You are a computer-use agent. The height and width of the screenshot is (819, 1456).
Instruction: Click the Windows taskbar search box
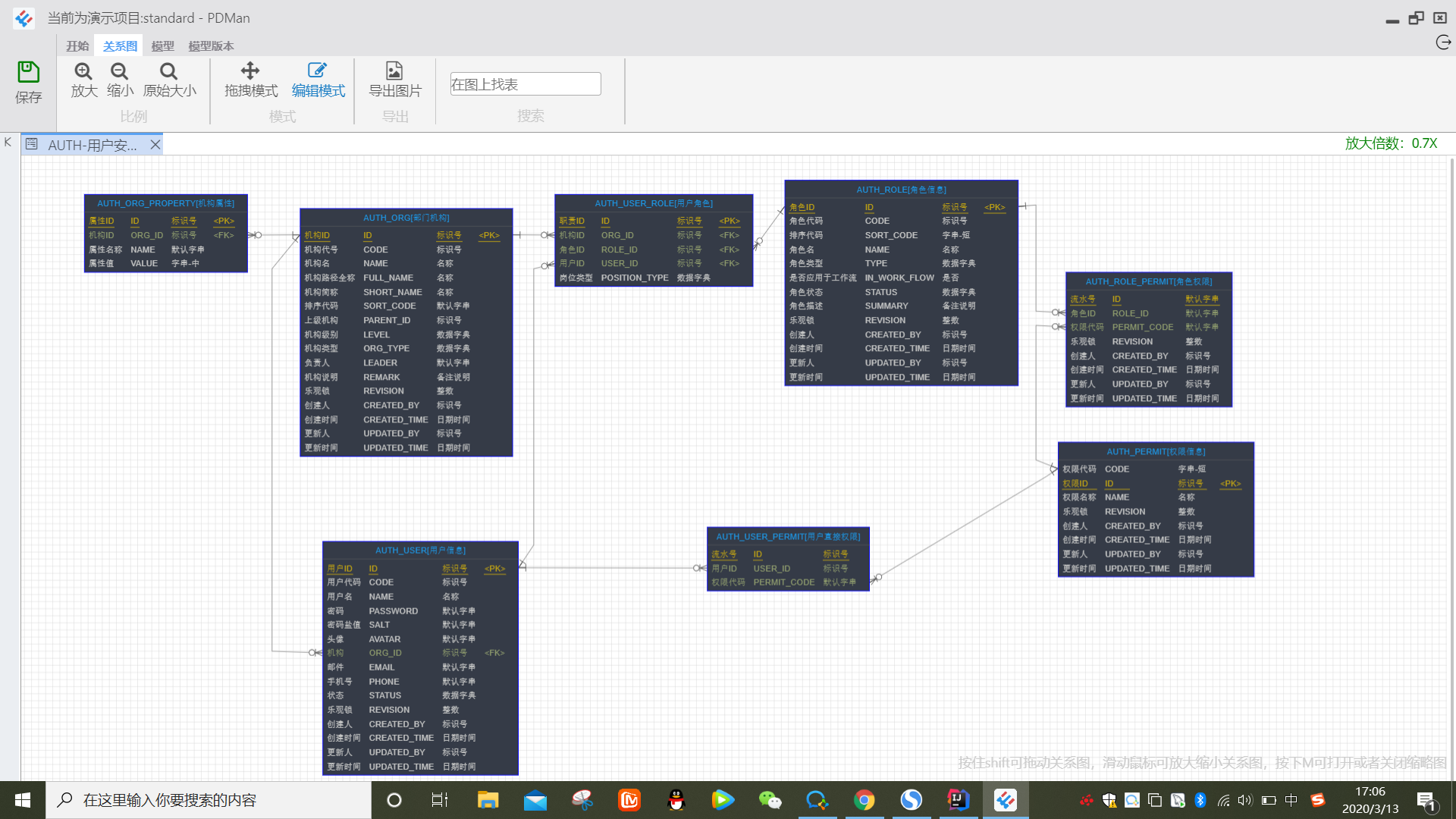[209, 800]
